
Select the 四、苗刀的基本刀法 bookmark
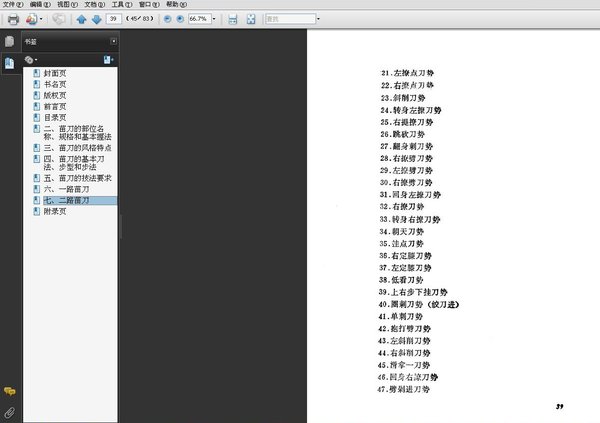(74, 163)
